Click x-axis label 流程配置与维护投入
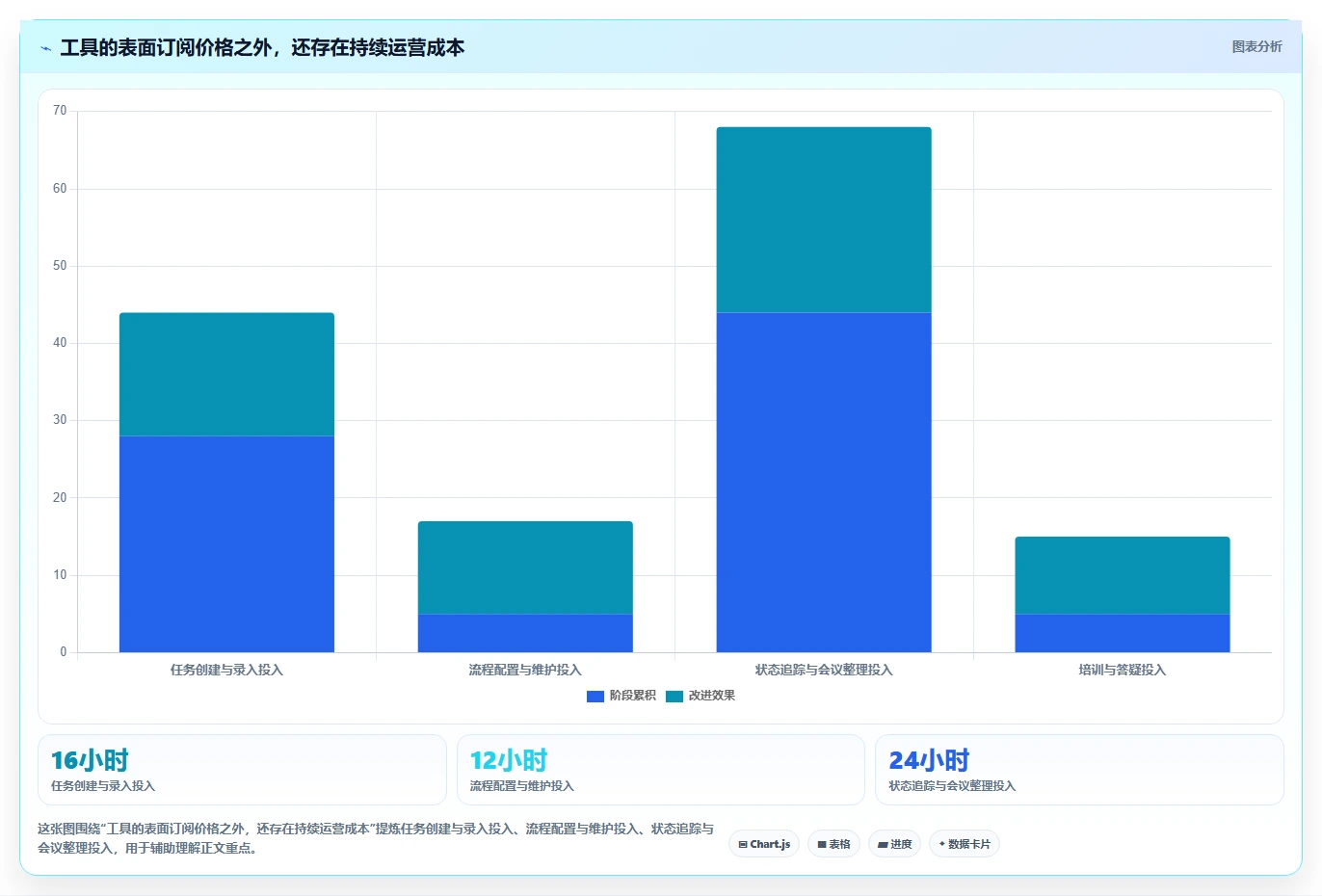Viewport: 1322px width, 896px height. click(x=525, y=670)
